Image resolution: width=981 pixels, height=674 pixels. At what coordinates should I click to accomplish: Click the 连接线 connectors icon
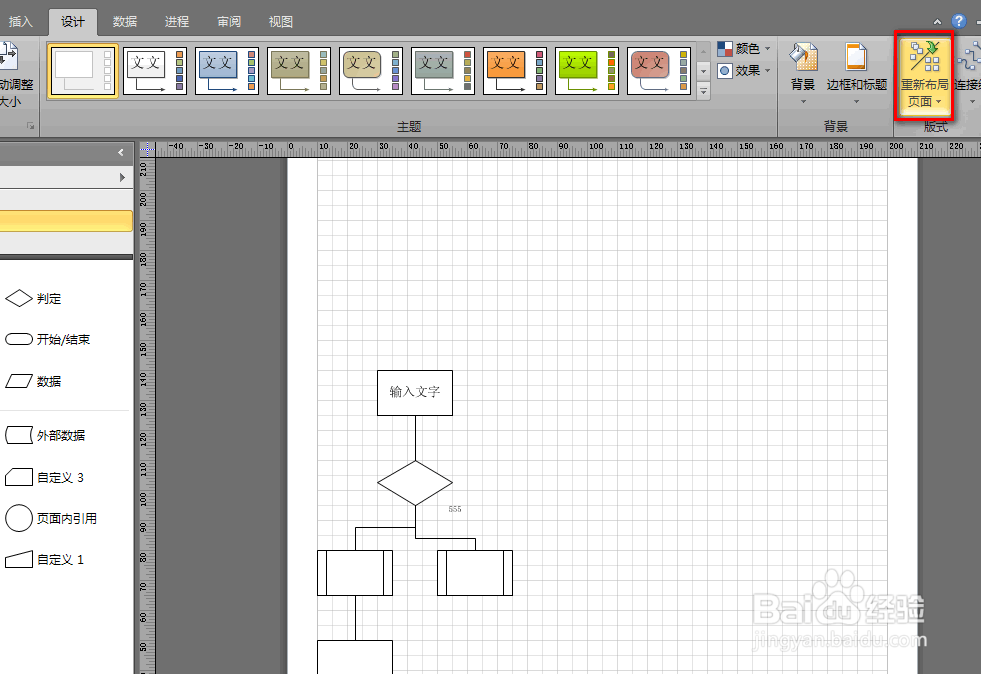point(970,58)
